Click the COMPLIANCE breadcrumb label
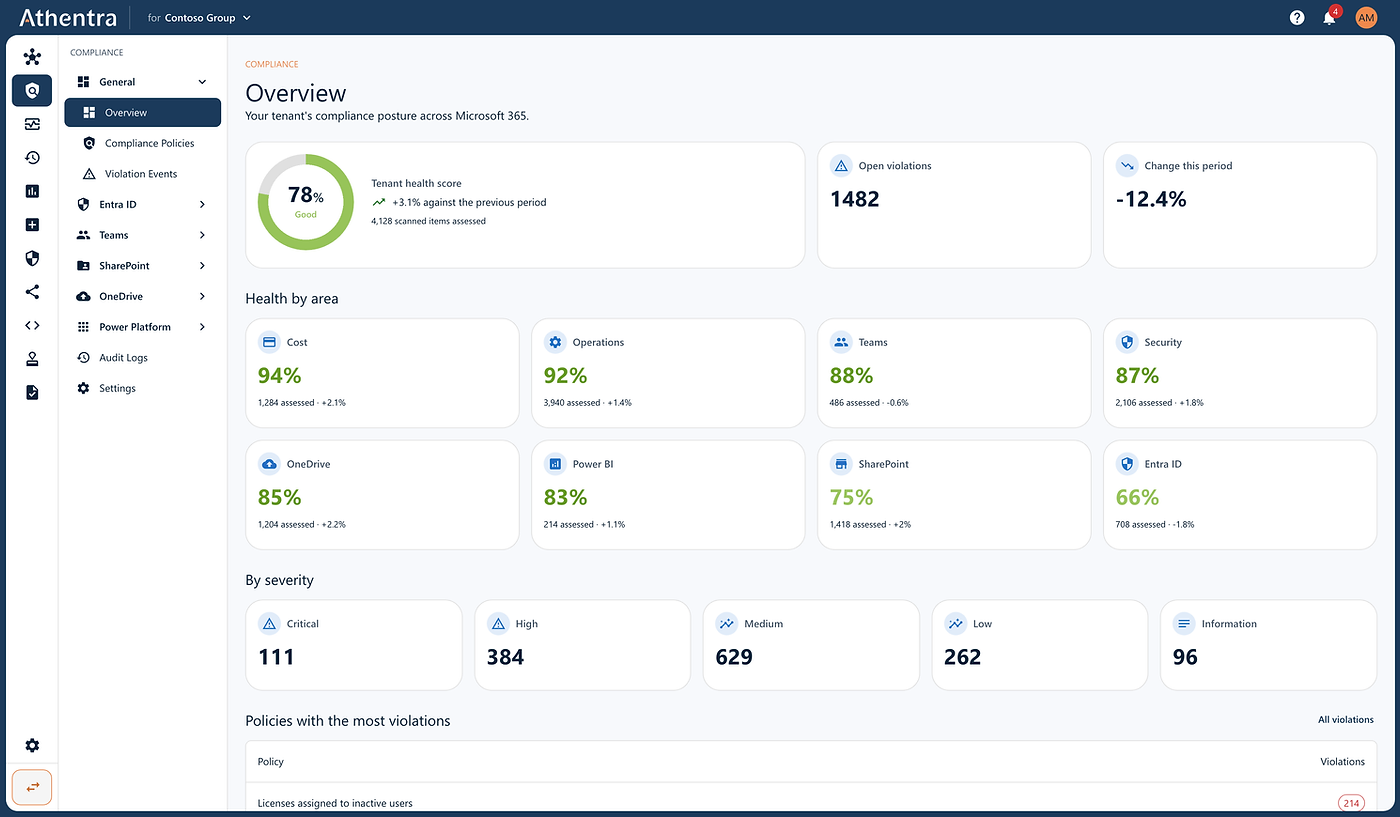This screenshot has width=1400, height=817. coord(272,64)
